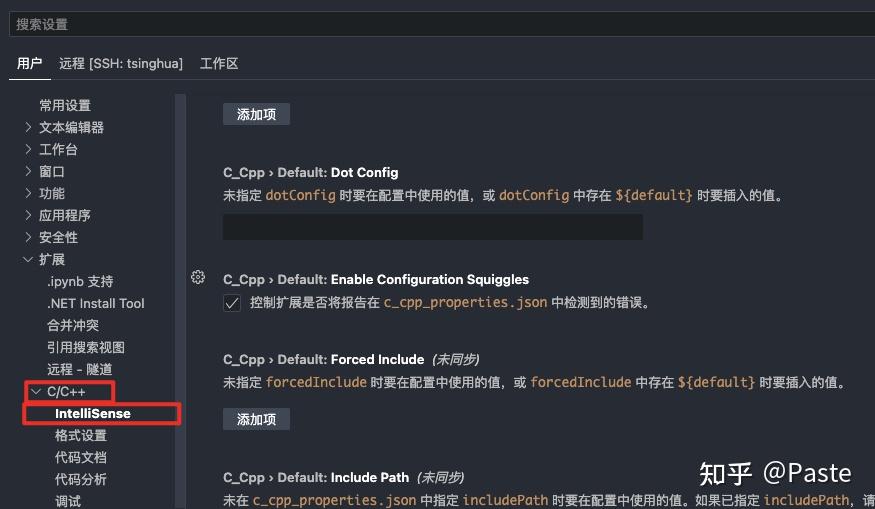Toggle Enable Configuration Squiggles checkbox
The image size is (875, 509).
pos(232,303)
